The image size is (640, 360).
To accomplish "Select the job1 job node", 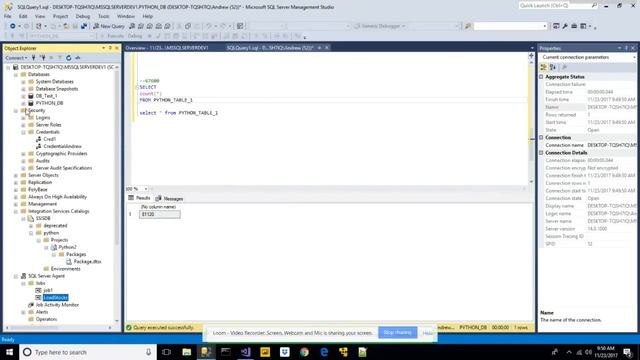I will [x=48, y=290].
